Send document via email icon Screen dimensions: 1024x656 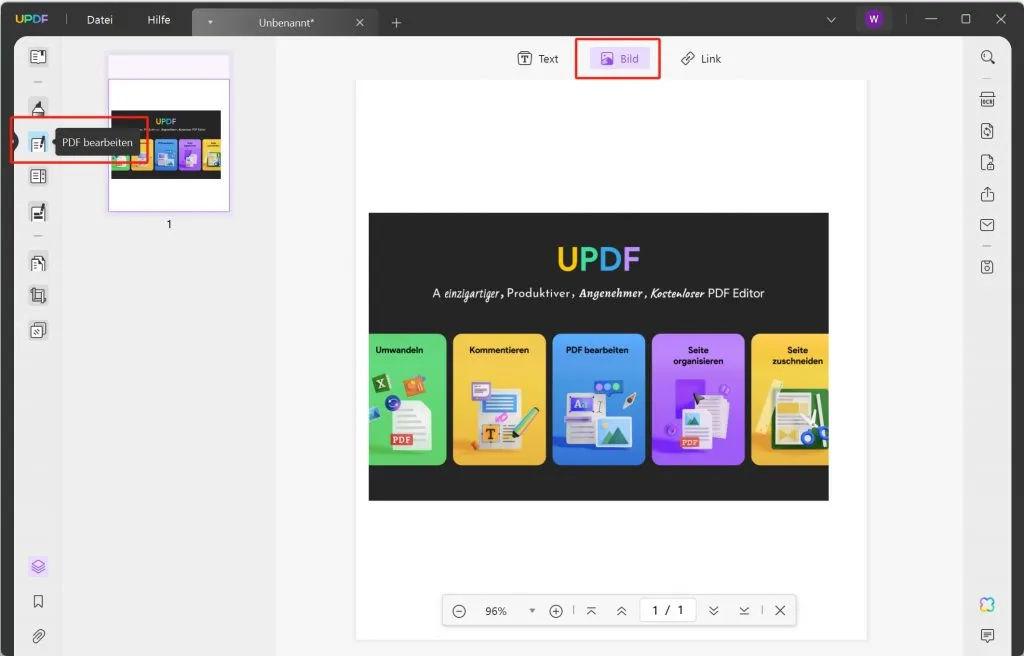tap(987, 225)
